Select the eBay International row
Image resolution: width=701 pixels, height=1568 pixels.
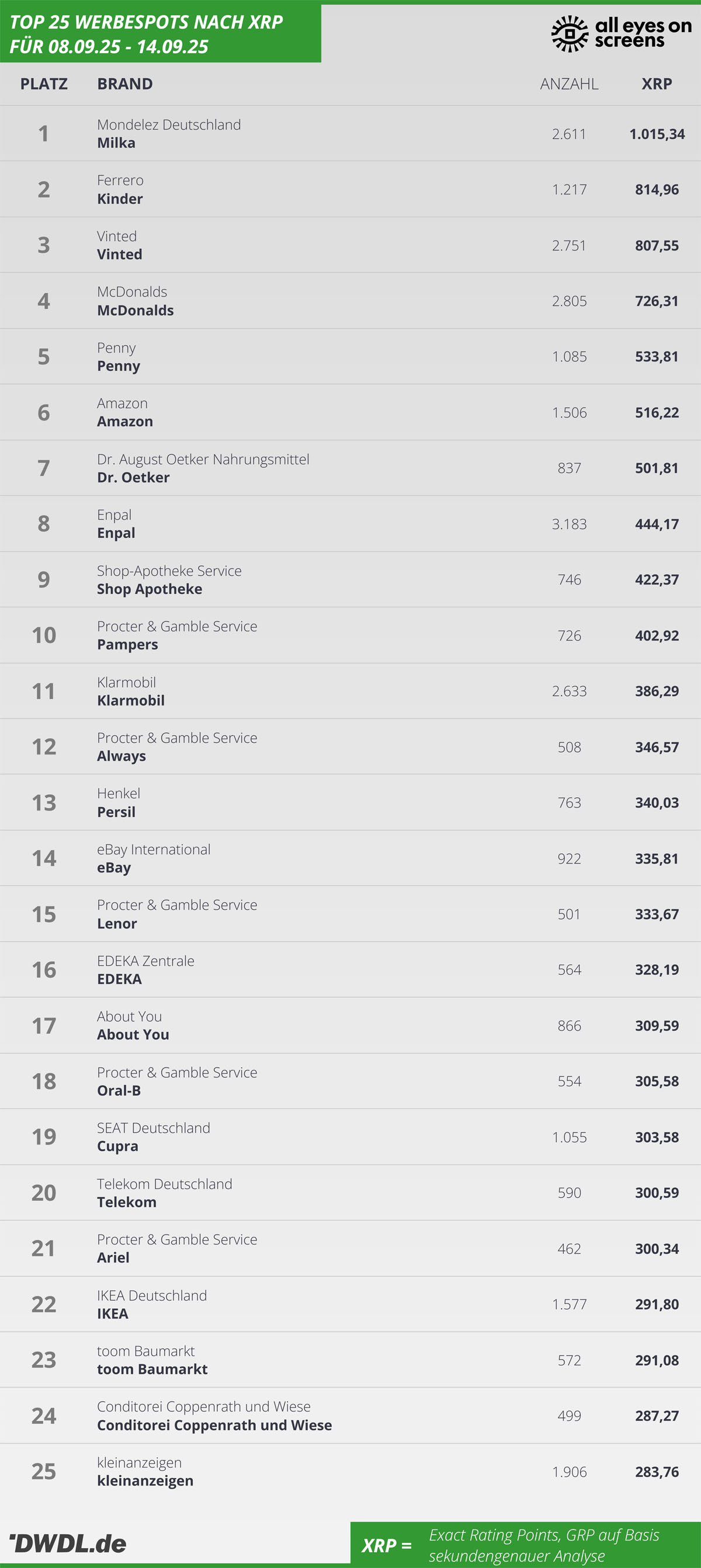[x=350, y=858]
